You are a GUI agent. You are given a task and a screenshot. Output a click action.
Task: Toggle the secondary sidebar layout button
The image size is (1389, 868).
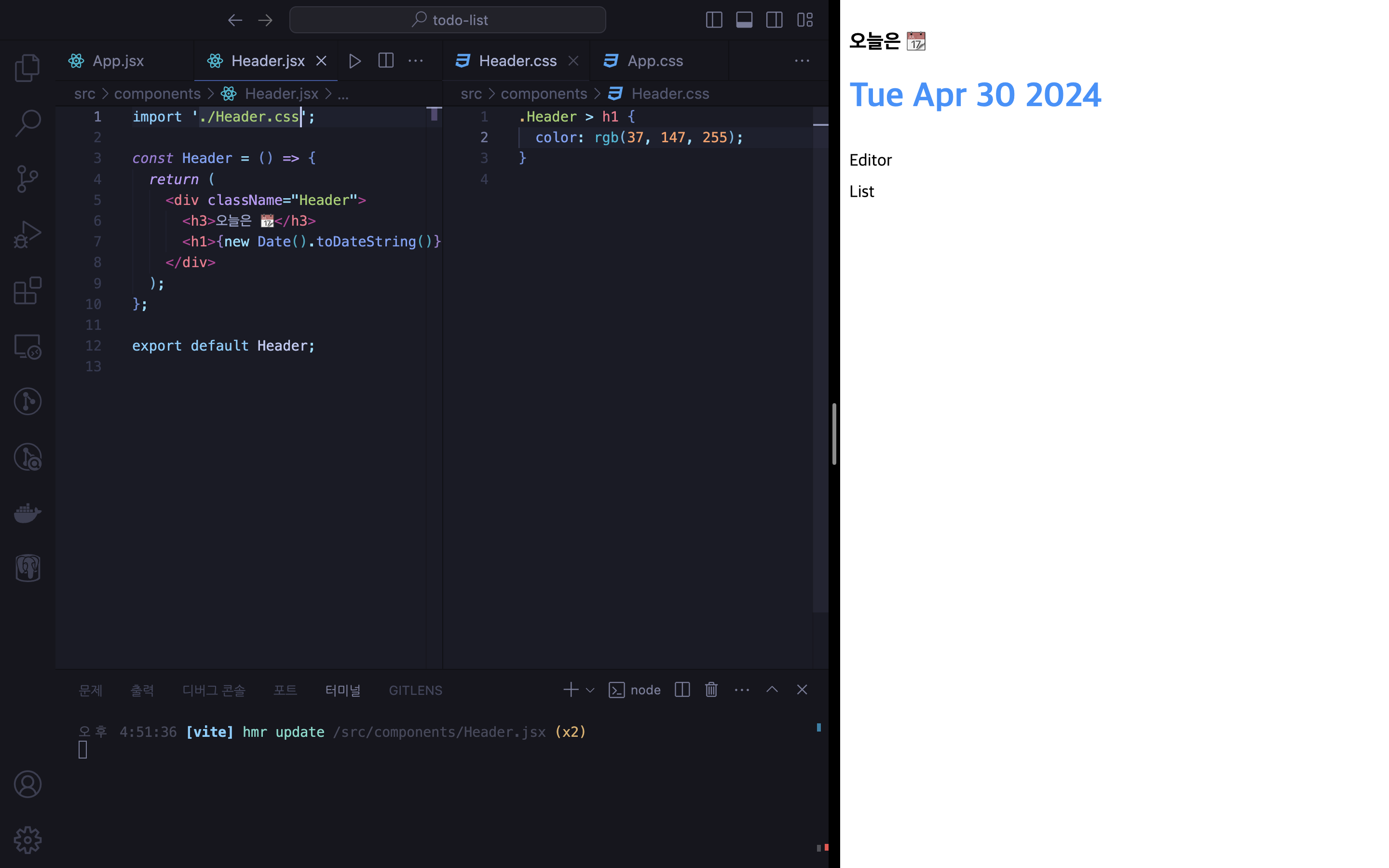point(774,20)
